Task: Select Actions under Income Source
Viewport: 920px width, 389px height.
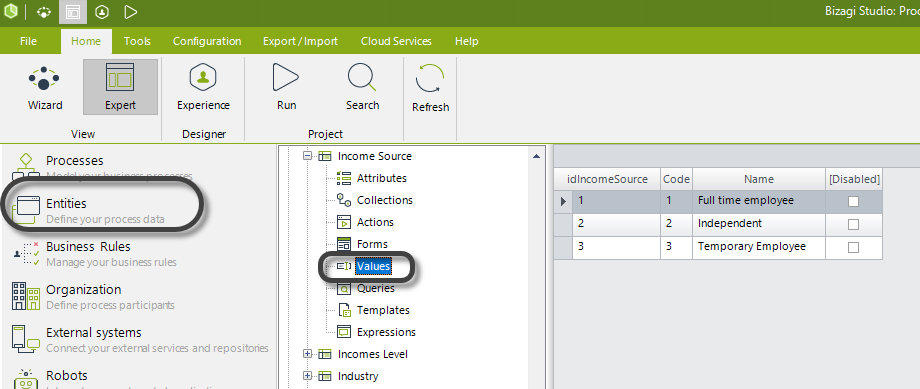Action: coord(375,222)
